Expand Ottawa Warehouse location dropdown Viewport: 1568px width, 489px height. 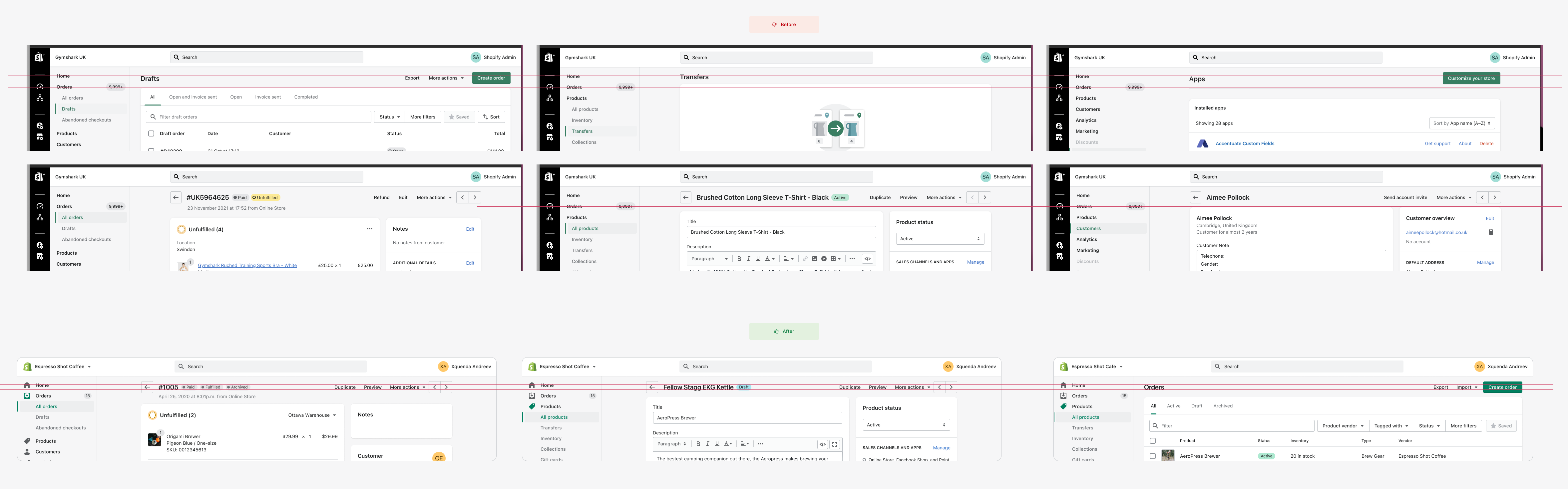point(312,415)
